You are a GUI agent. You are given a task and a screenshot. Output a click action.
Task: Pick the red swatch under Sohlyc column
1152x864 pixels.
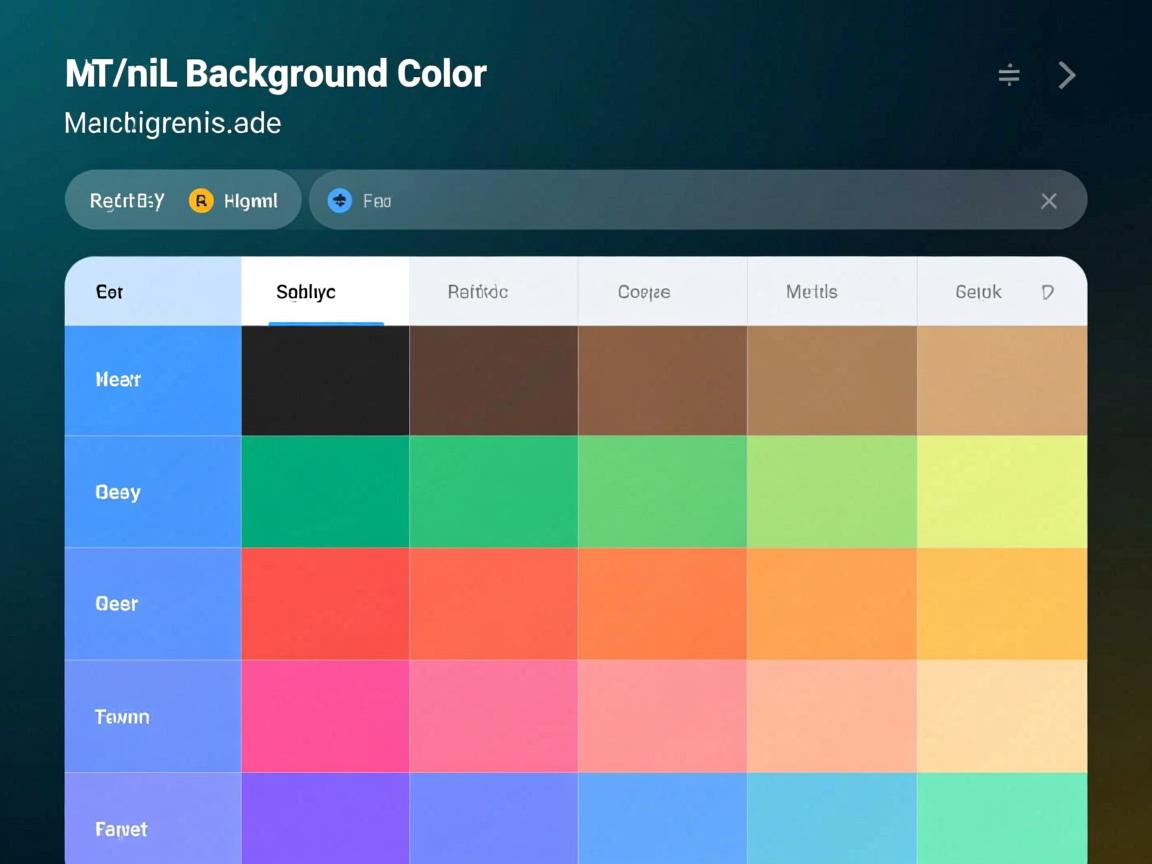tap(325, 604)
